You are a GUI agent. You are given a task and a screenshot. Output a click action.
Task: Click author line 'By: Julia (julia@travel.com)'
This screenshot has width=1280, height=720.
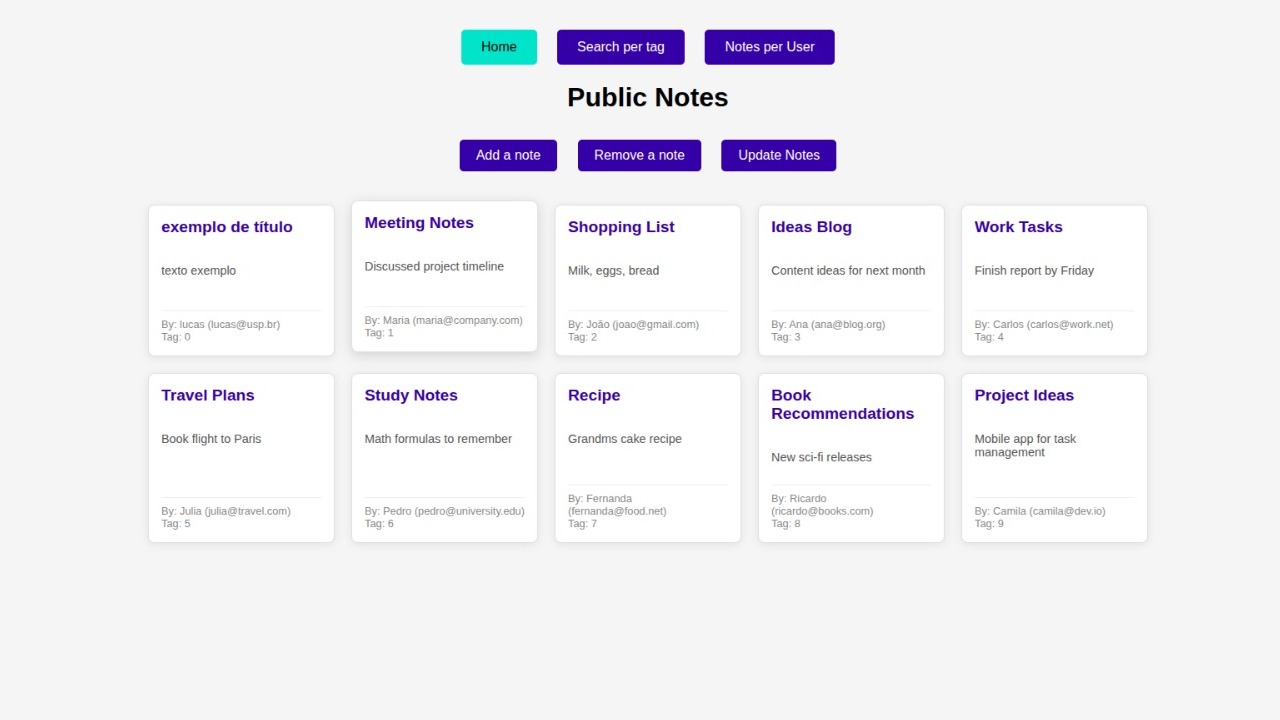[226, 511]
